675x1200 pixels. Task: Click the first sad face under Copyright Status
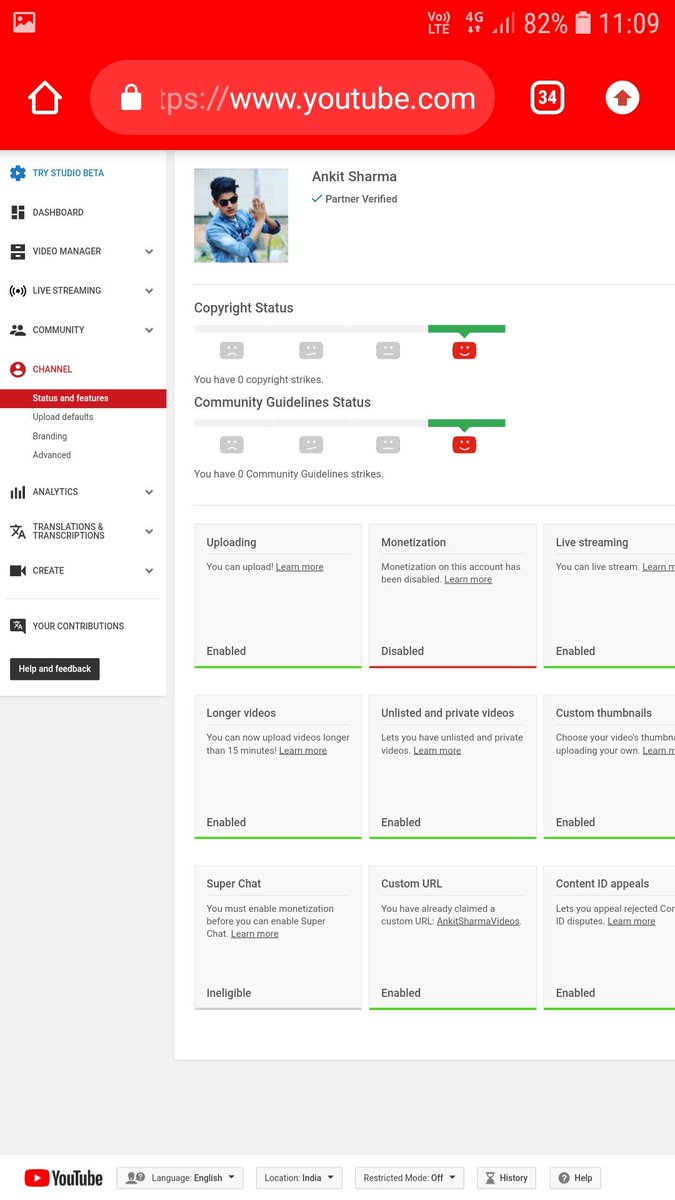[232, 350]
